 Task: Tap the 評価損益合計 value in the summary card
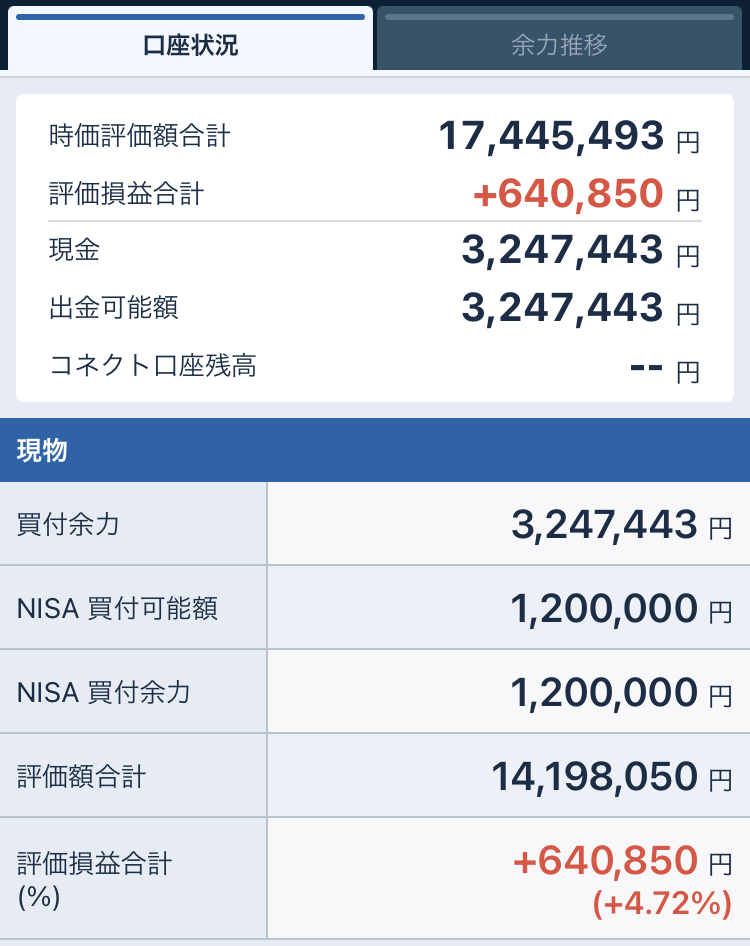pyautogui.click(x=567, y=194)
